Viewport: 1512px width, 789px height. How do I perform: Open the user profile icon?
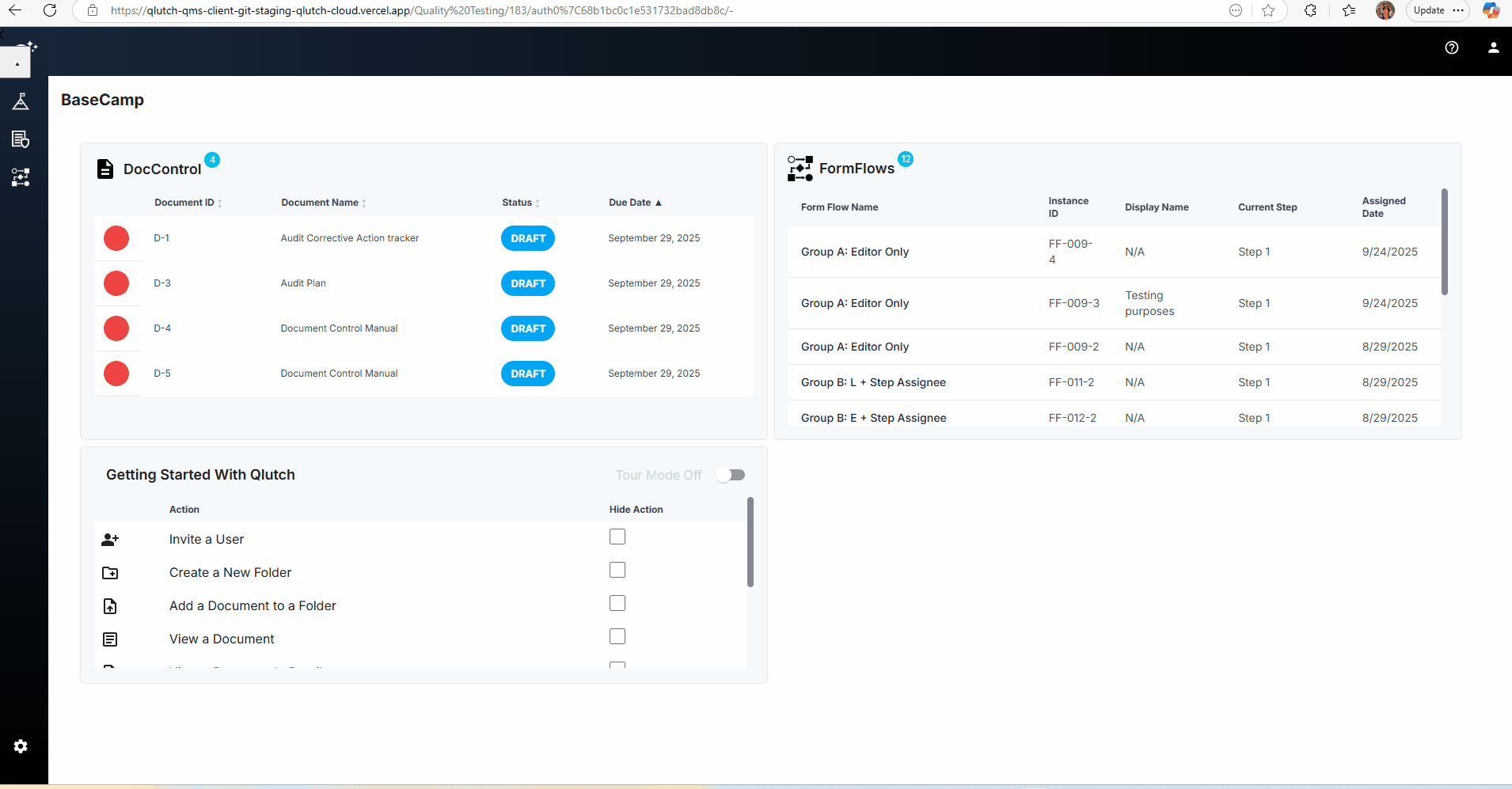[x=1493, y=47]
